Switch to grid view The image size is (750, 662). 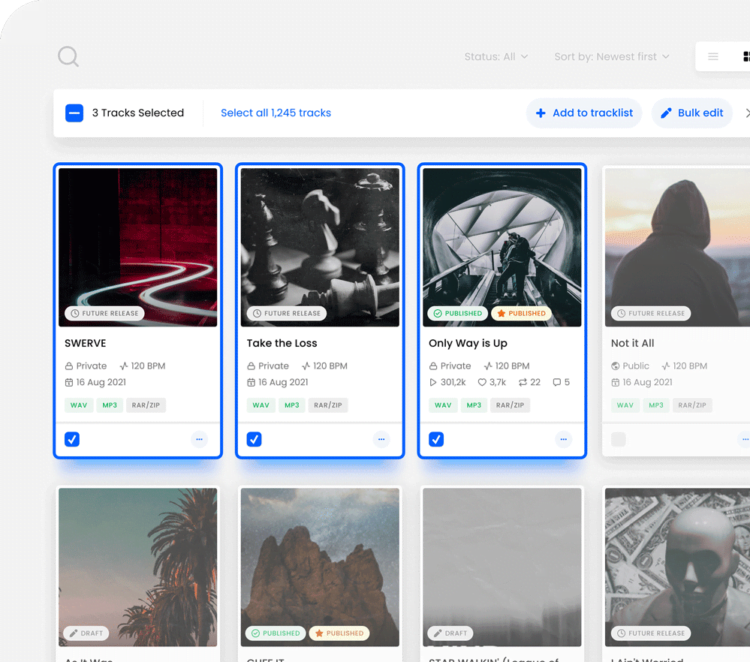click(x=746, y=56)
